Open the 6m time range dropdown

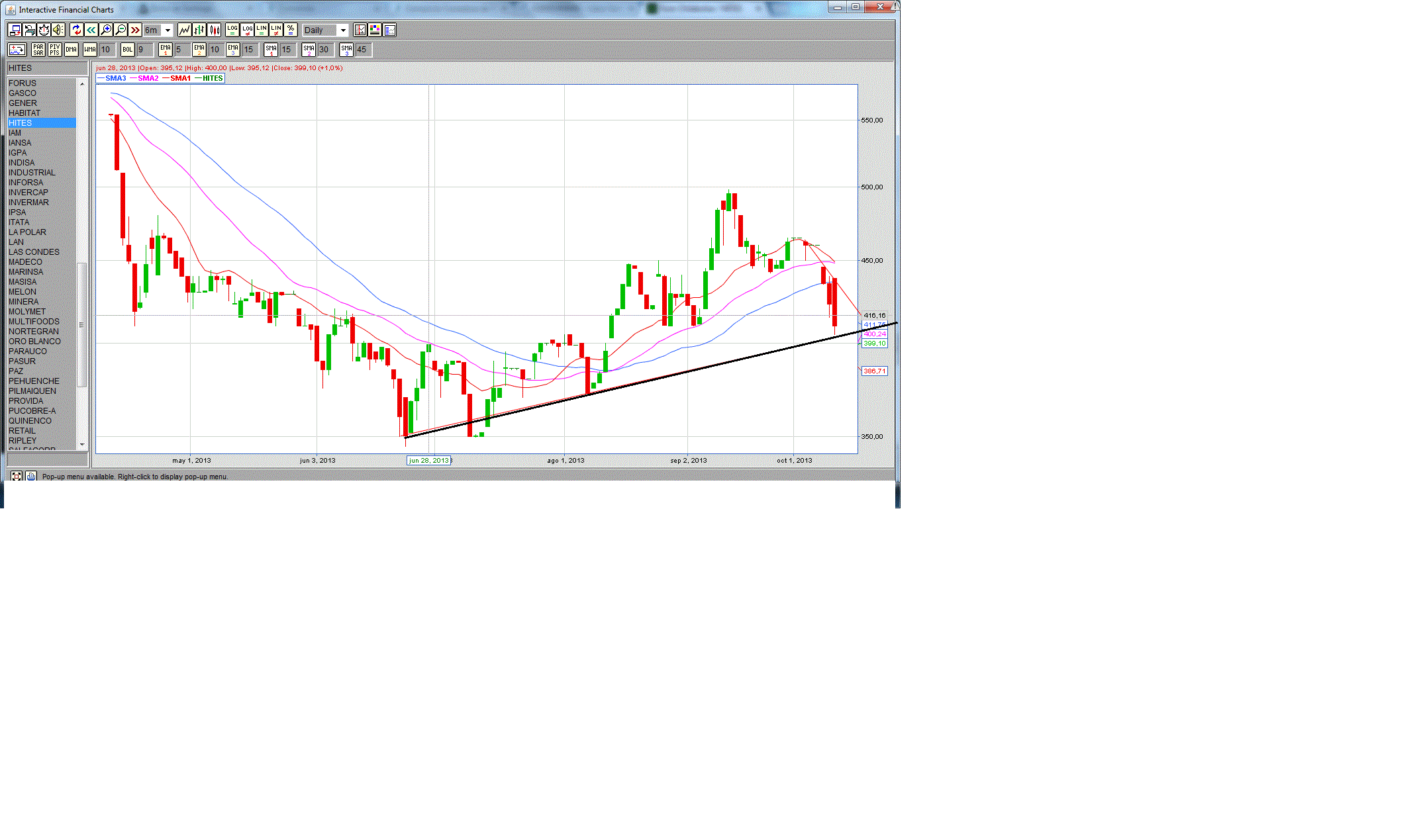(x=168, y=30)
